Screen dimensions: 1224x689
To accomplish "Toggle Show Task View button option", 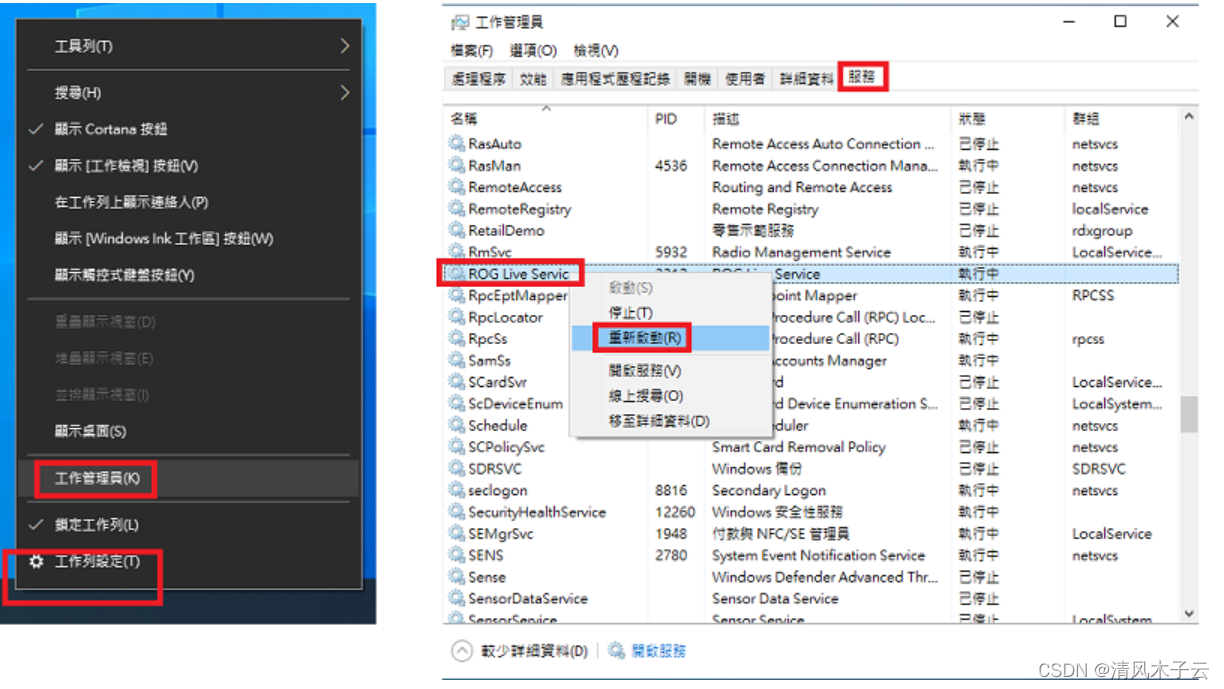I will pos(126,166).
